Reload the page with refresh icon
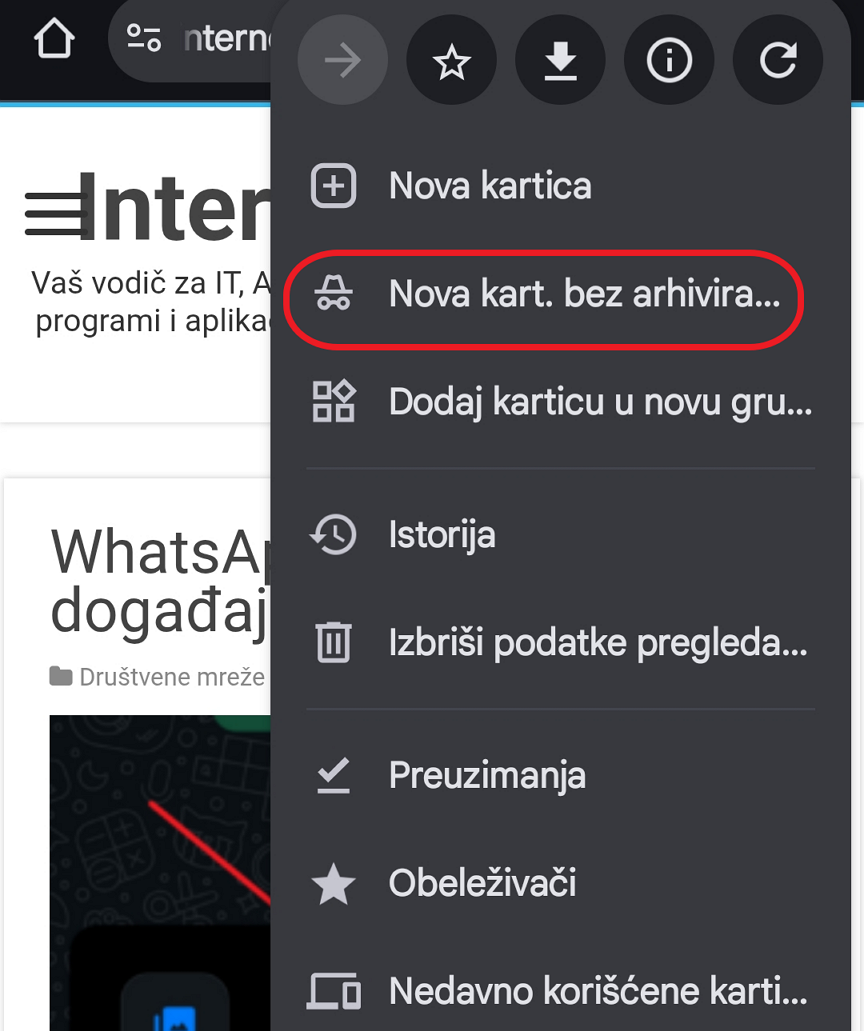Image resolution: width=864 pixels, height=1031 pixels. coord(778,60)
